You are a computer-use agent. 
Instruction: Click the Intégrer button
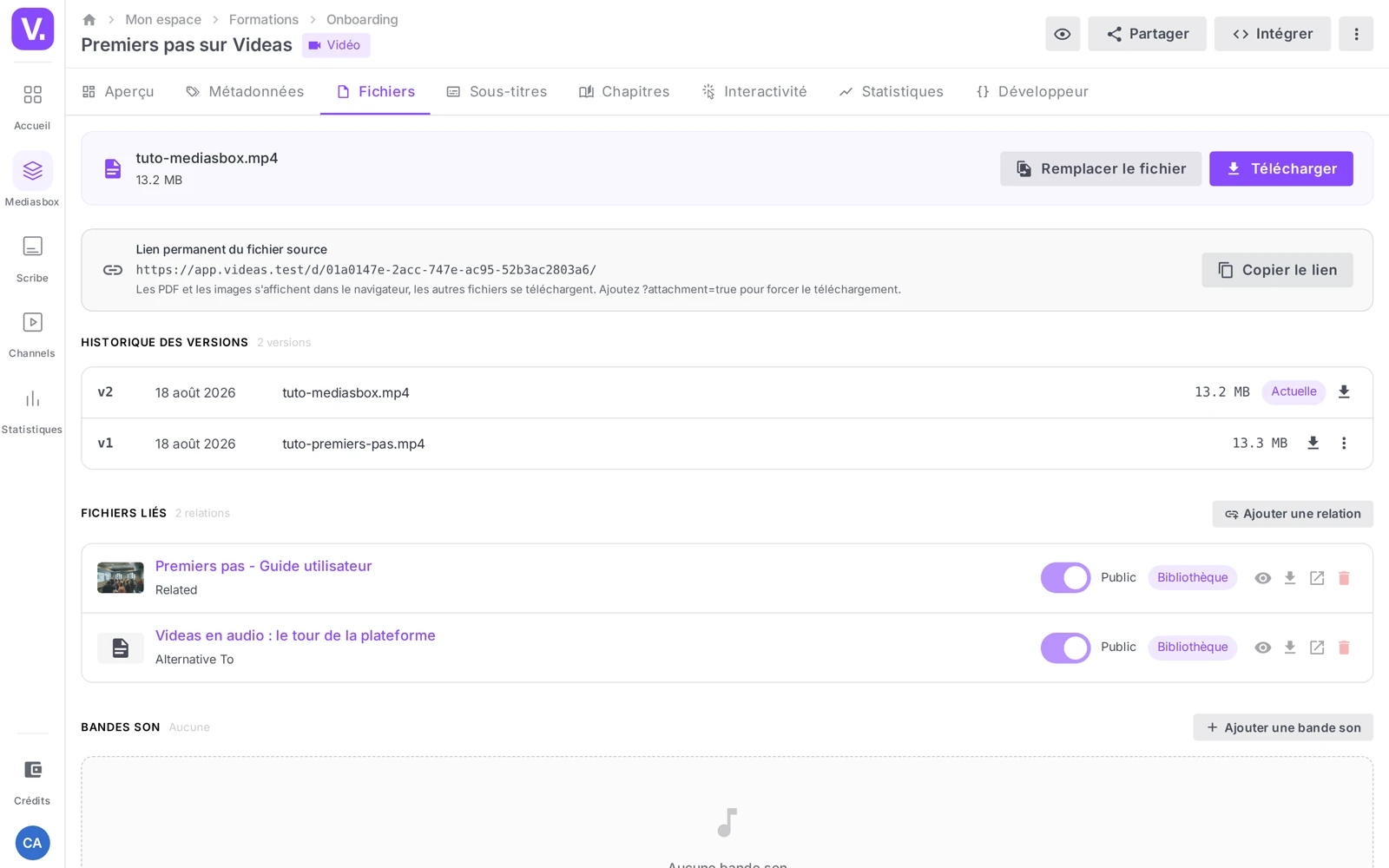(1273, 34)
